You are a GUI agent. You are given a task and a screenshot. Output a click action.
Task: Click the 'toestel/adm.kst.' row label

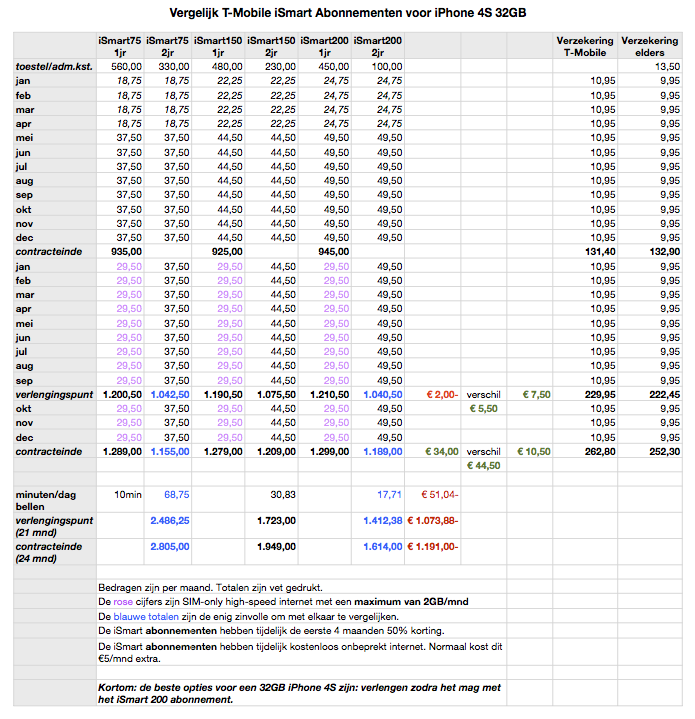coord(54,66)
